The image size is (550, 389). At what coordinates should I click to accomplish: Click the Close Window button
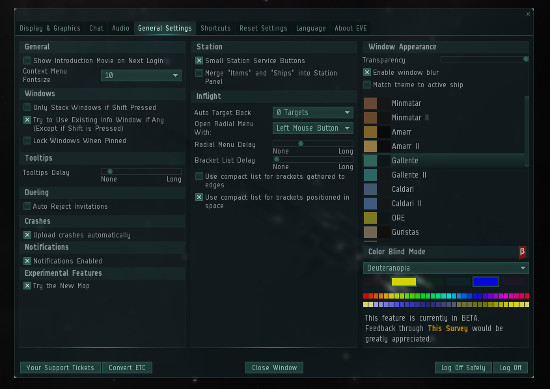click(274, 368)
